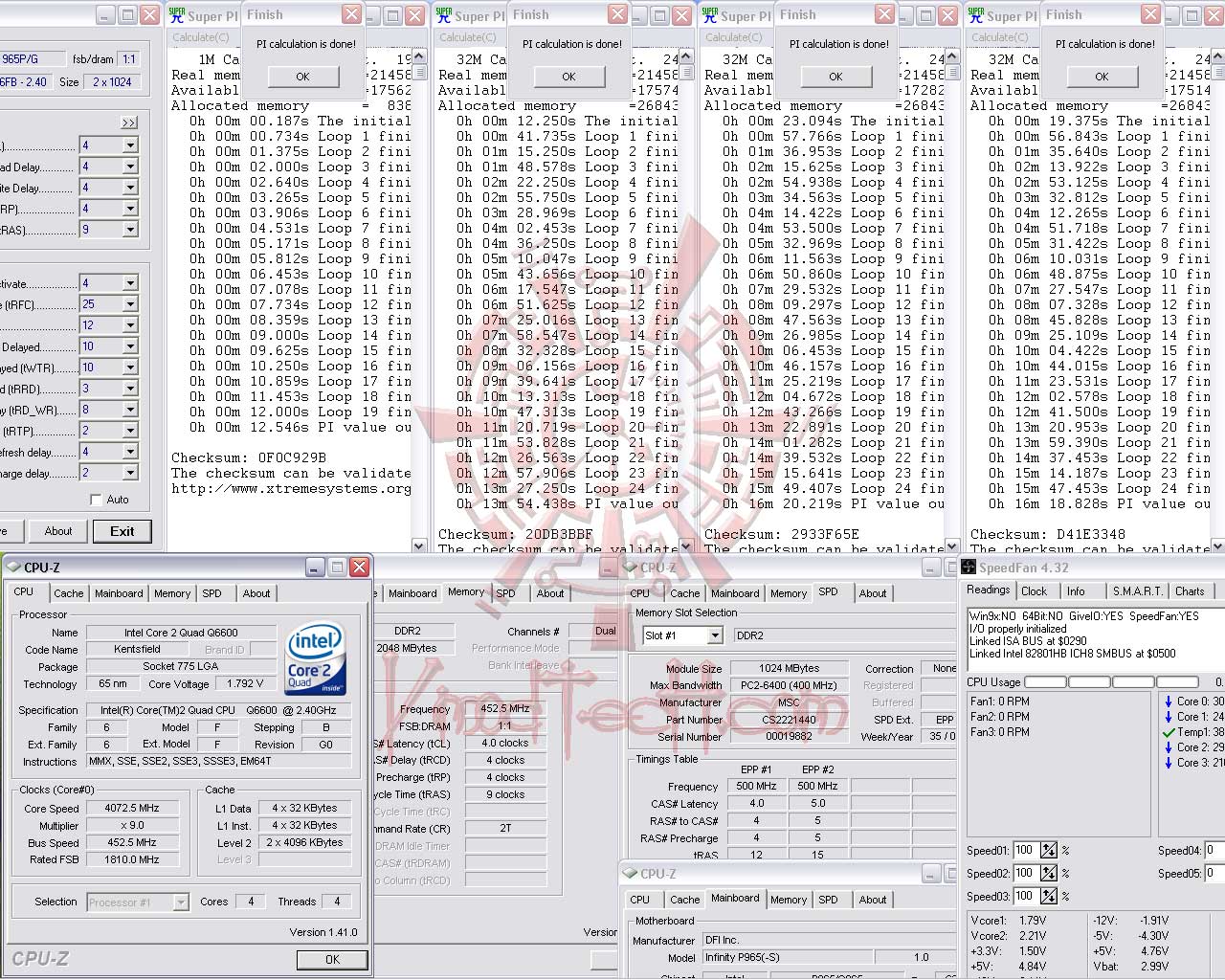Screen dimensions: 1225x980
Task: Switch to the S.M.A.R.T. tab in SpeedFan
Action: pos(1137,591)
